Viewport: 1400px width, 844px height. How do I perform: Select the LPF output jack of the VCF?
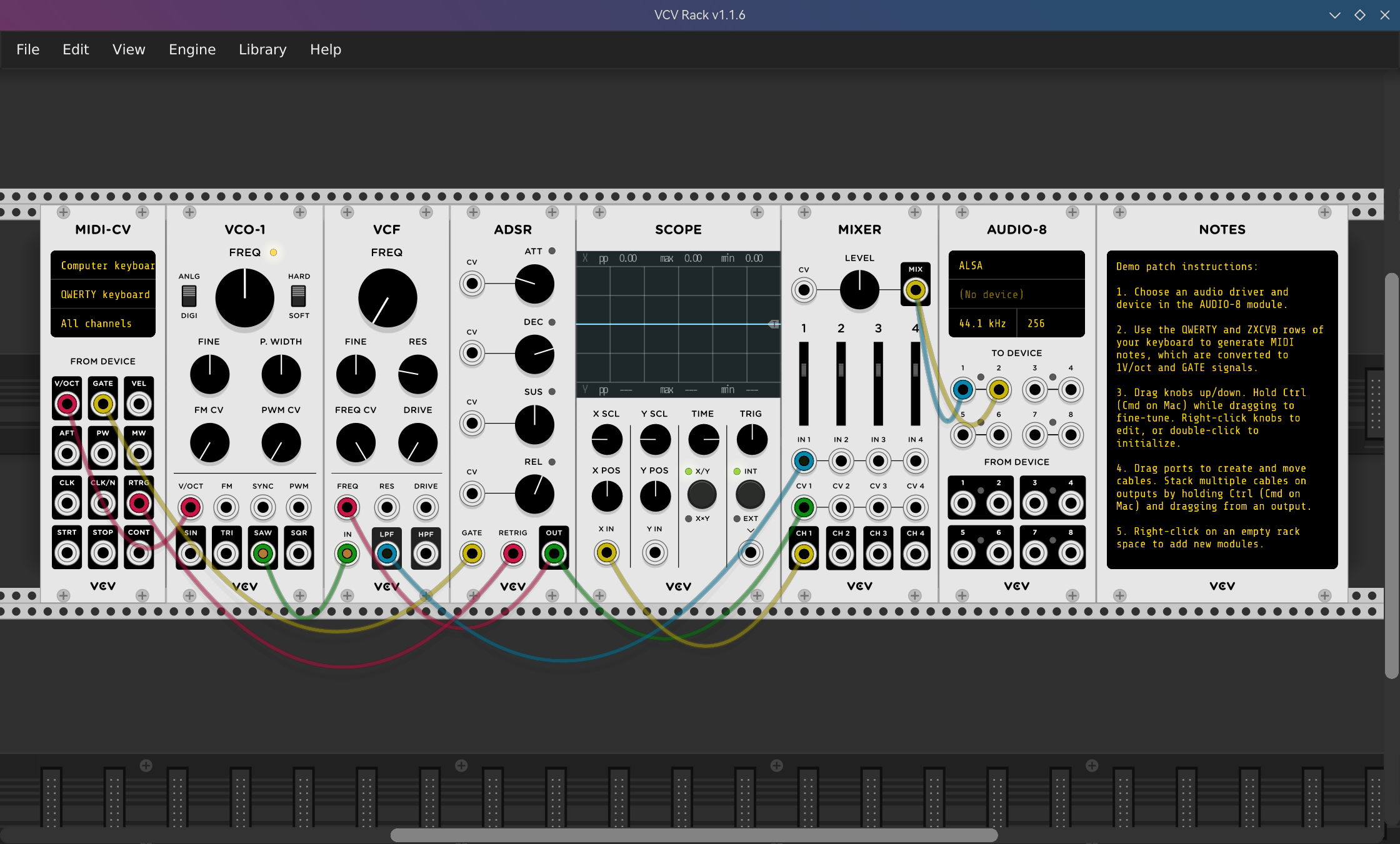pos(386,552)
